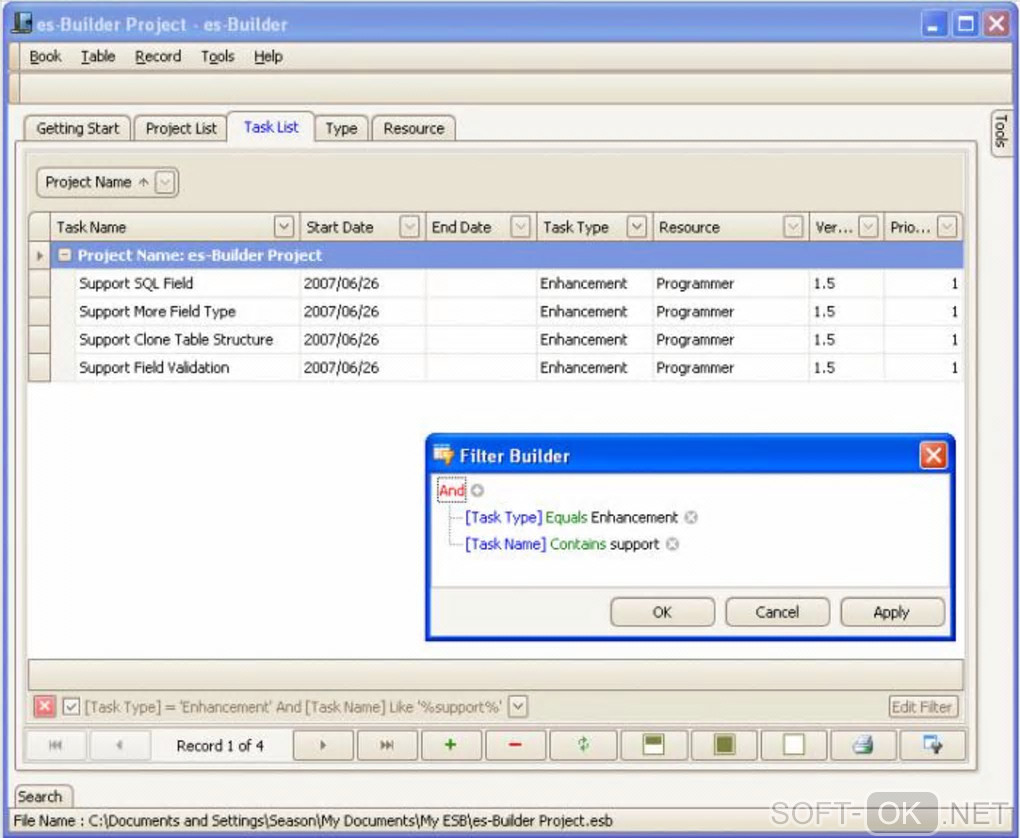Collapse the es-Builder Project group
This screenshot has height=838, width=1020.
(64, 255)
